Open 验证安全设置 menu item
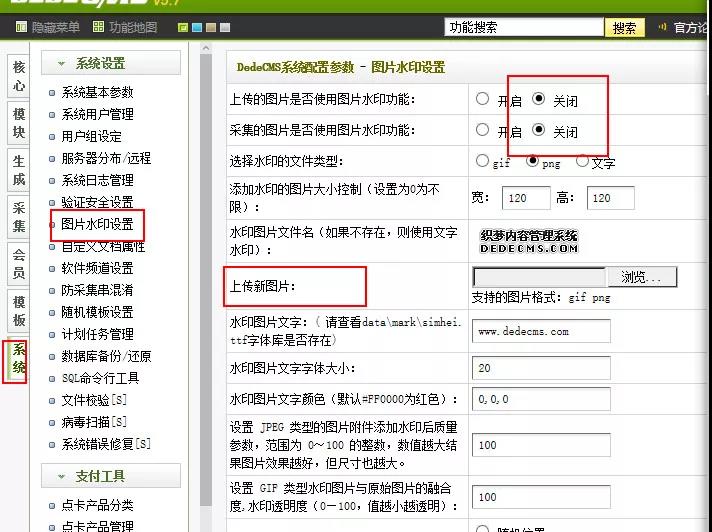 click(x=97, y=202)
